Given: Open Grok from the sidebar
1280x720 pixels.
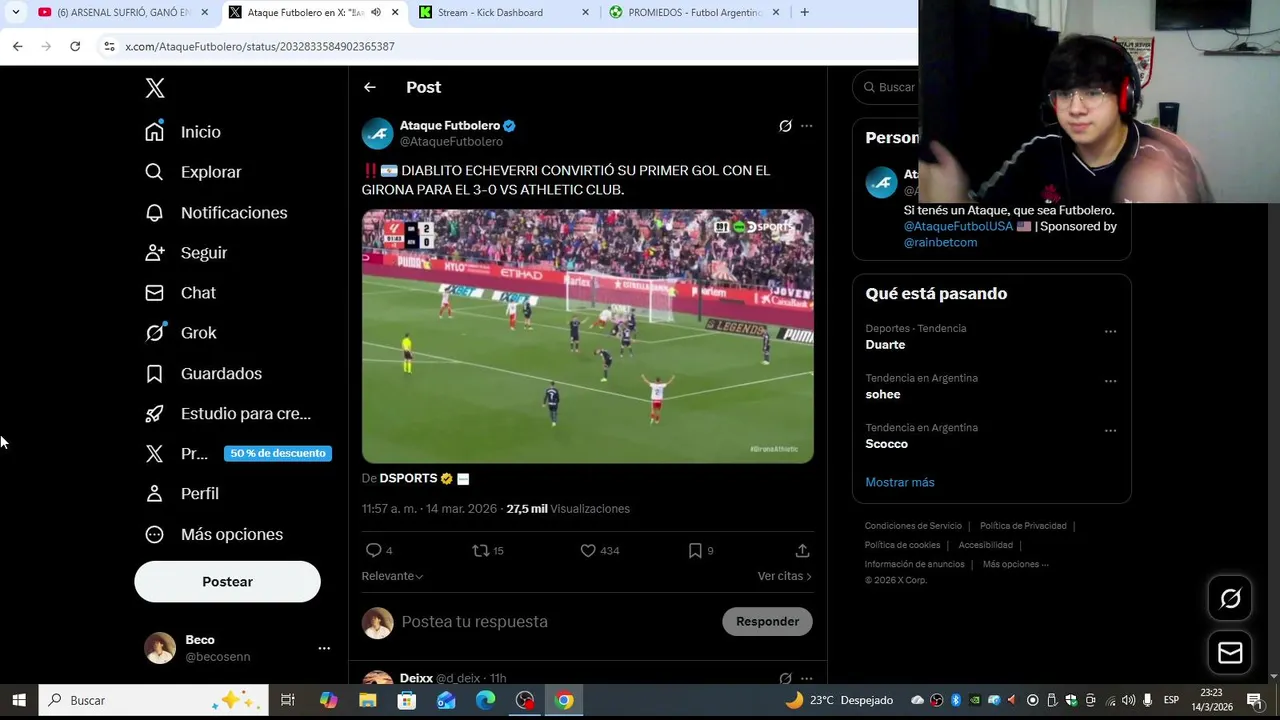Looking at the screenshot, I should click(x=181, y=333).
